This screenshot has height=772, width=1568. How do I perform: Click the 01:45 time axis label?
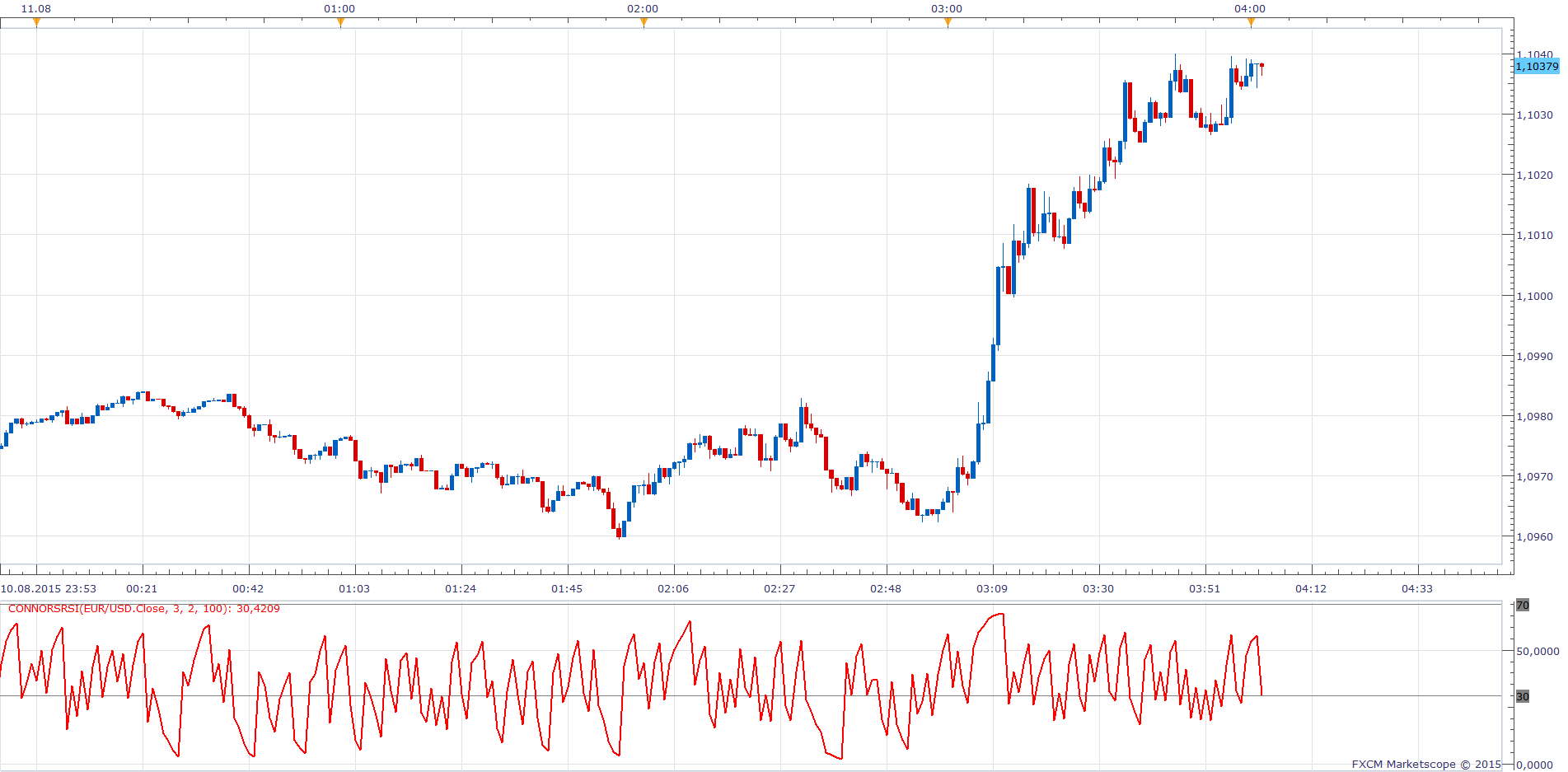tap(567, 588)
